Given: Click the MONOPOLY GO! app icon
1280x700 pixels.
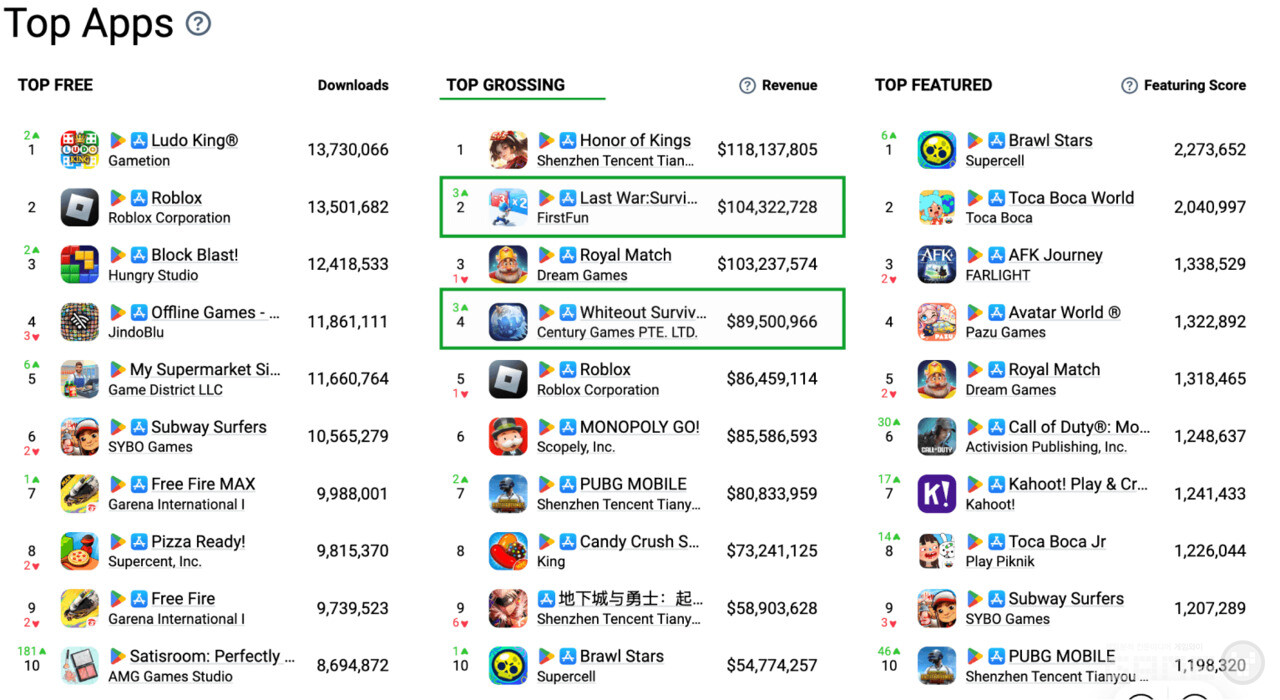Looking at the screenshot, I should coord(508,436).
